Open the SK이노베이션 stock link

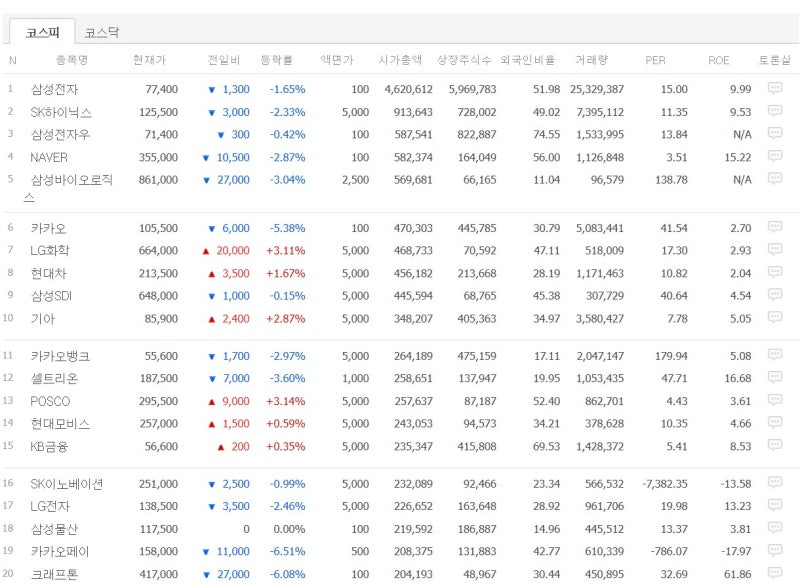[x=67, y=484]
